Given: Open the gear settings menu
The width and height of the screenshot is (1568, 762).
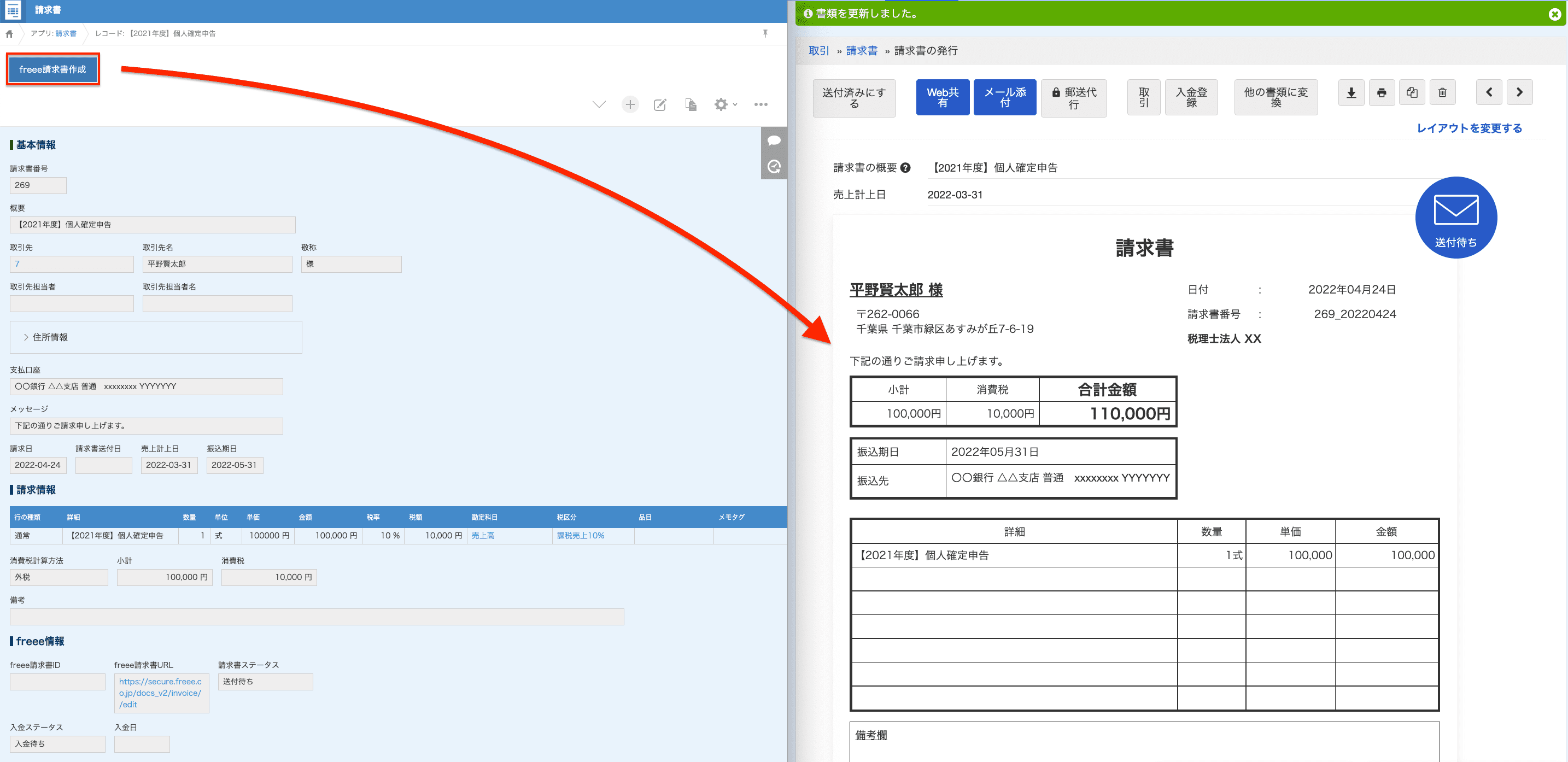Looking at the screenshot, I should click(x=725, y=105).
